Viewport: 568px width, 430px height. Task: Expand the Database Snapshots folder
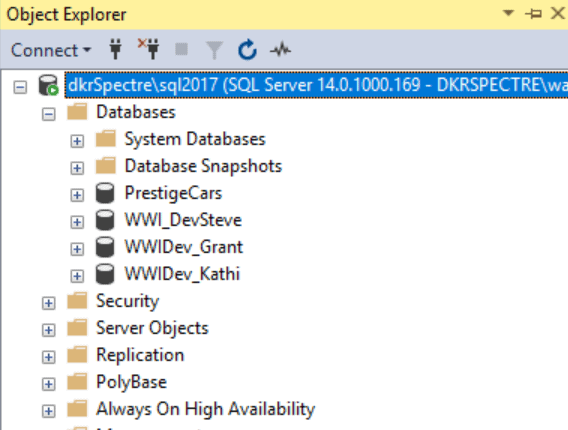pyautogui.click(x=77, y=168)
